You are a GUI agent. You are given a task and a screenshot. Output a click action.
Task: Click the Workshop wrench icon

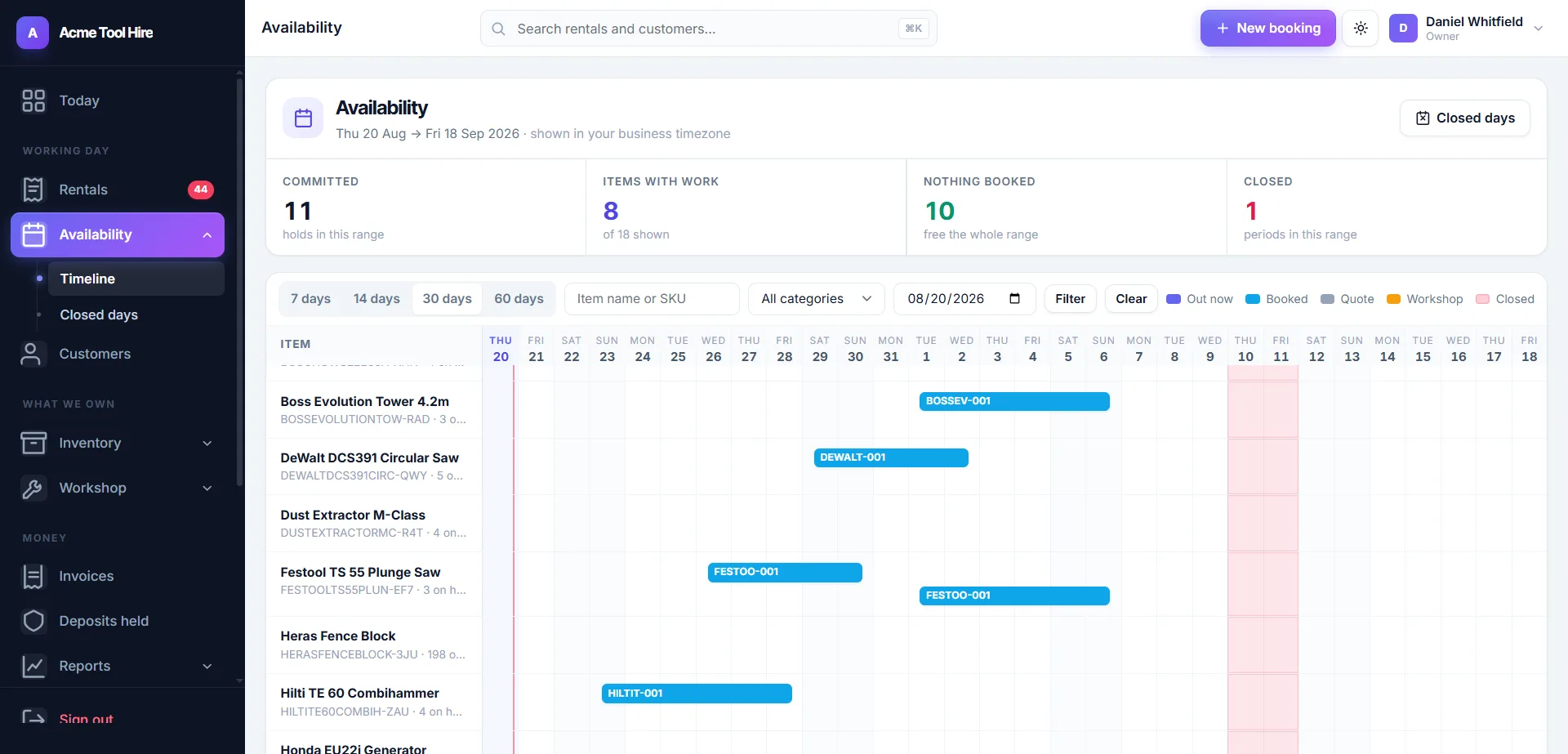click(33, 488)
